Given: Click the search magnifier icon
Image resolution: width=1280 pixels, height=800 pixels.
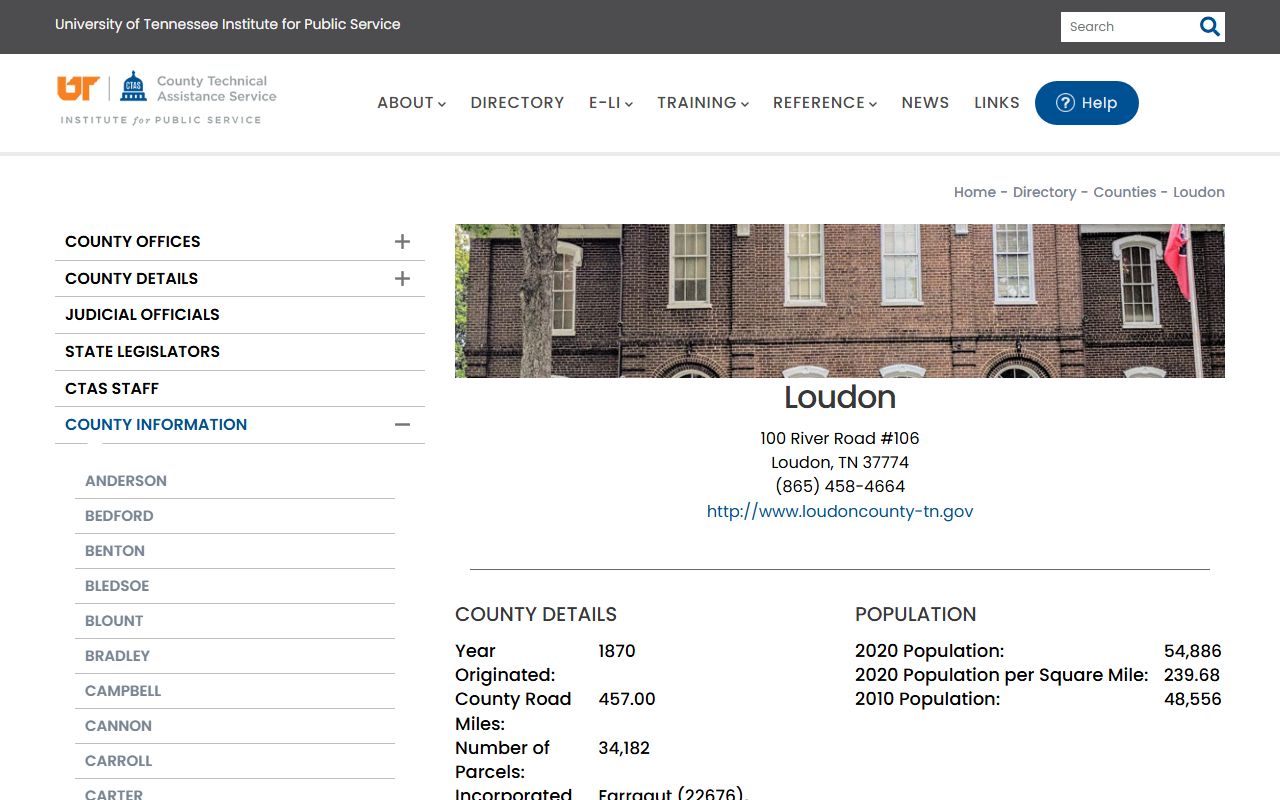Looking at the screenshot, I should point(1210,27).
